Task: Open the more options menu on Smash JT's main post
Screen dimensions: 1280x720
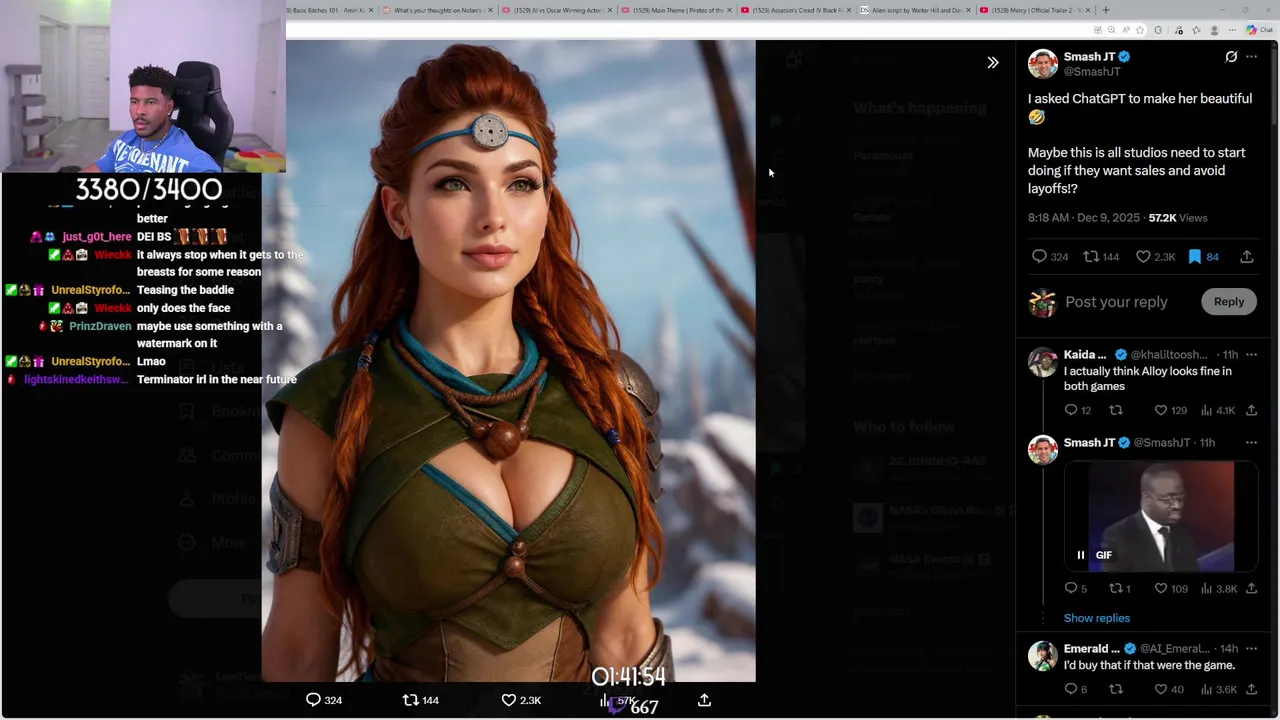Action: [1251, 57]
